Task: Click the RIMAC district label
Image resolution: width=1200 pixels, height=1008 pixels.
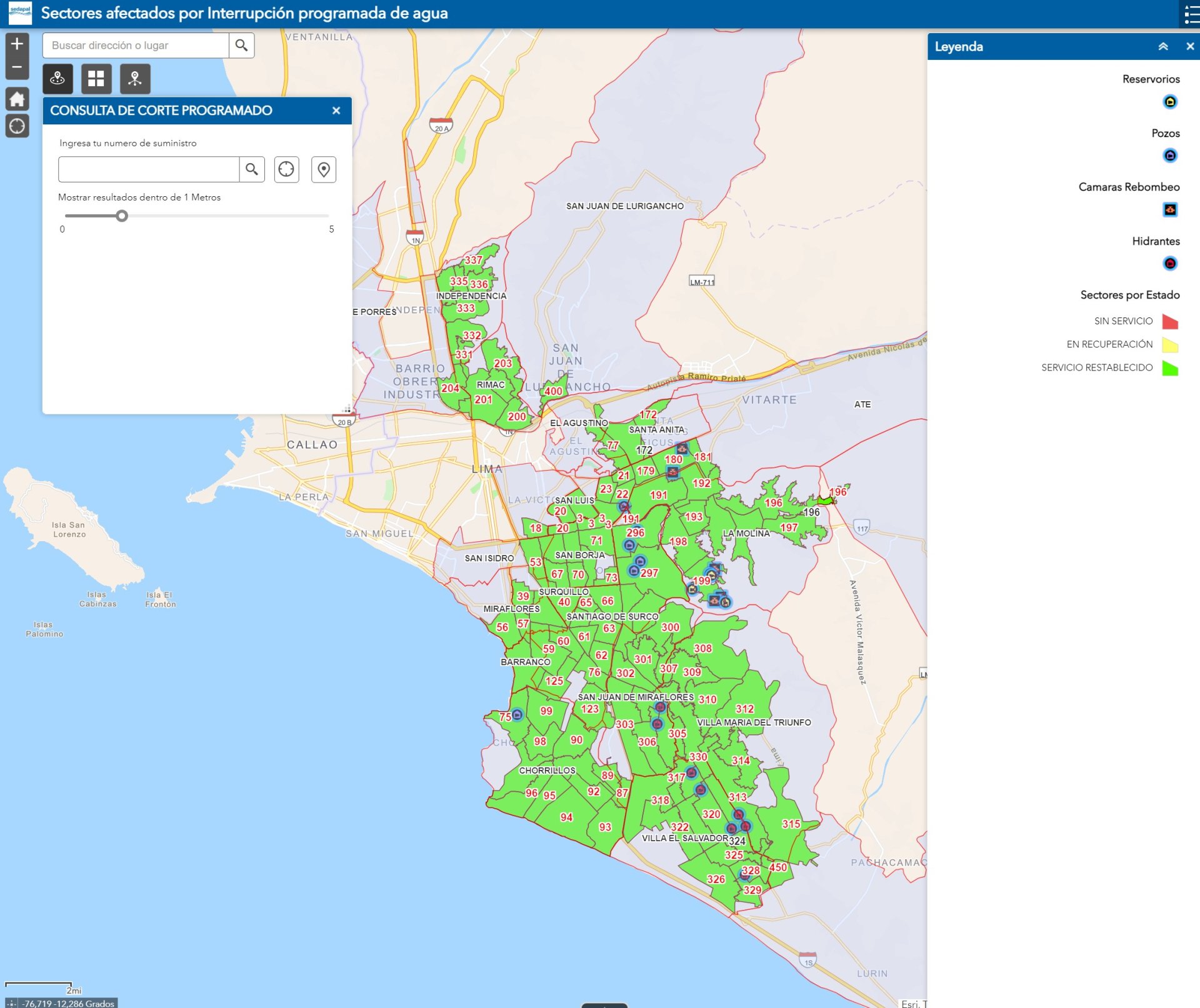Action: click(x=491, y=385)
